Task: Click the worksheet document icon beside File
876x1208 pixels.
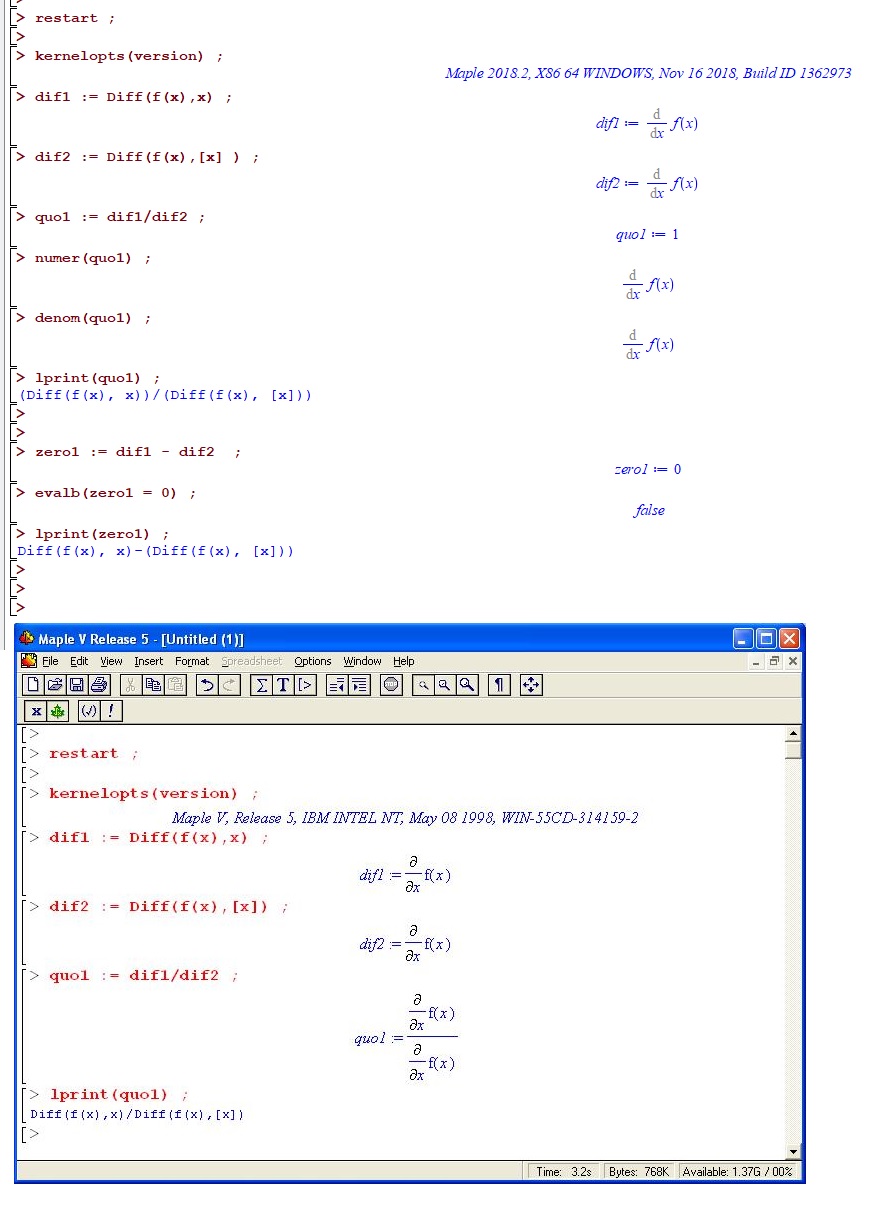Action: tap(29, 661)
